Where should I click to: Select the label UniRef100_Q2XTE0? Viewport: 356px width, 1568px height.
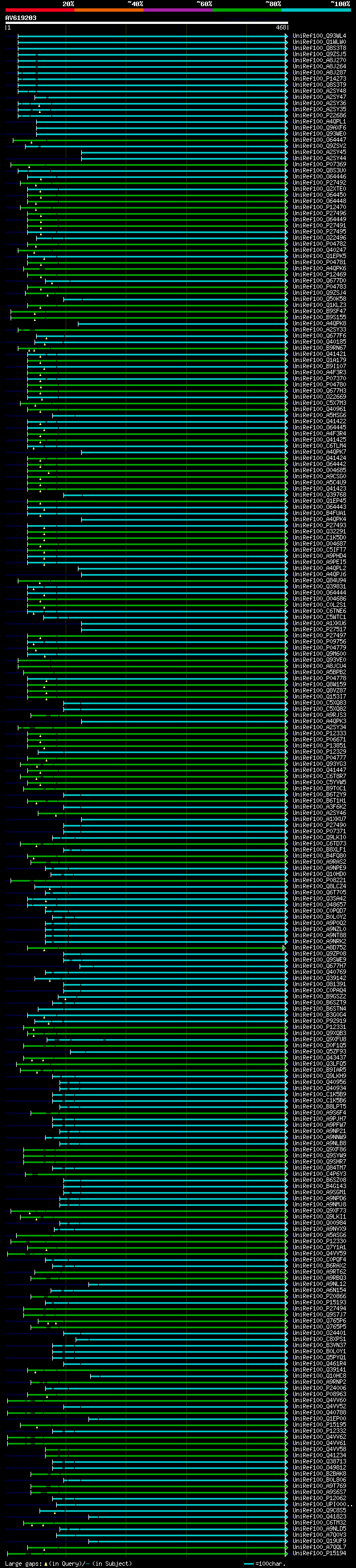click(x=319, y=189)
